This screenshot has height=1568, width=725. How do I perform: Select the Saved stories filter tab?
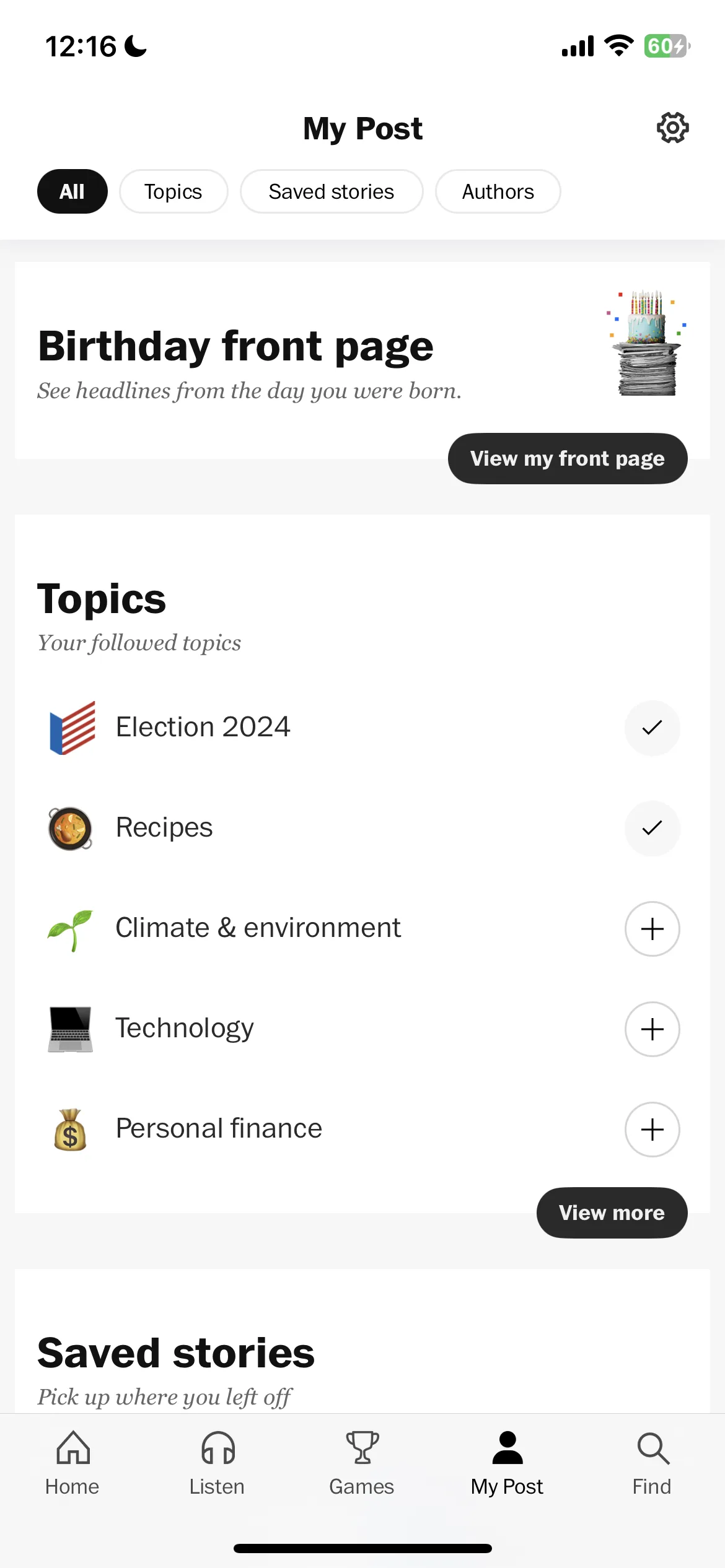[332, 191]
